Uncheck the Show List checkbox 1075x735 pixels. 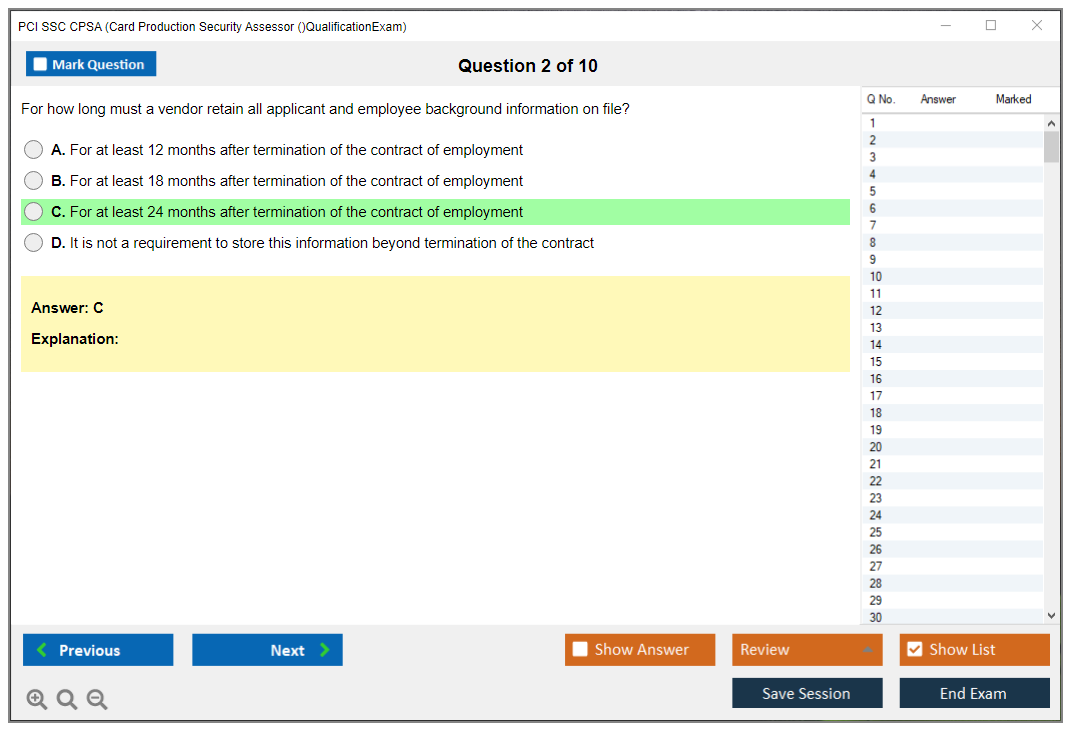[x=914, y=650]
